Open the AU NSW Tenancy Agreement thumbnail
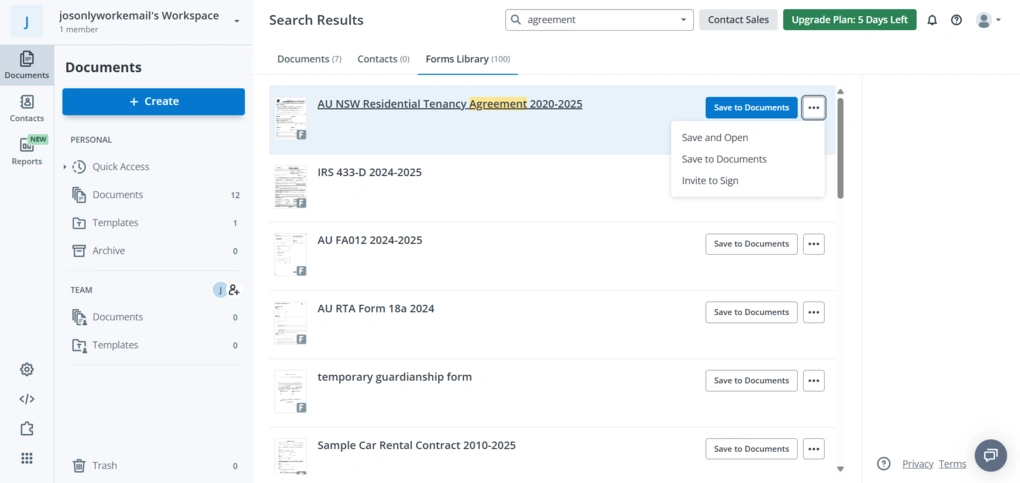 tap(290, 118)
